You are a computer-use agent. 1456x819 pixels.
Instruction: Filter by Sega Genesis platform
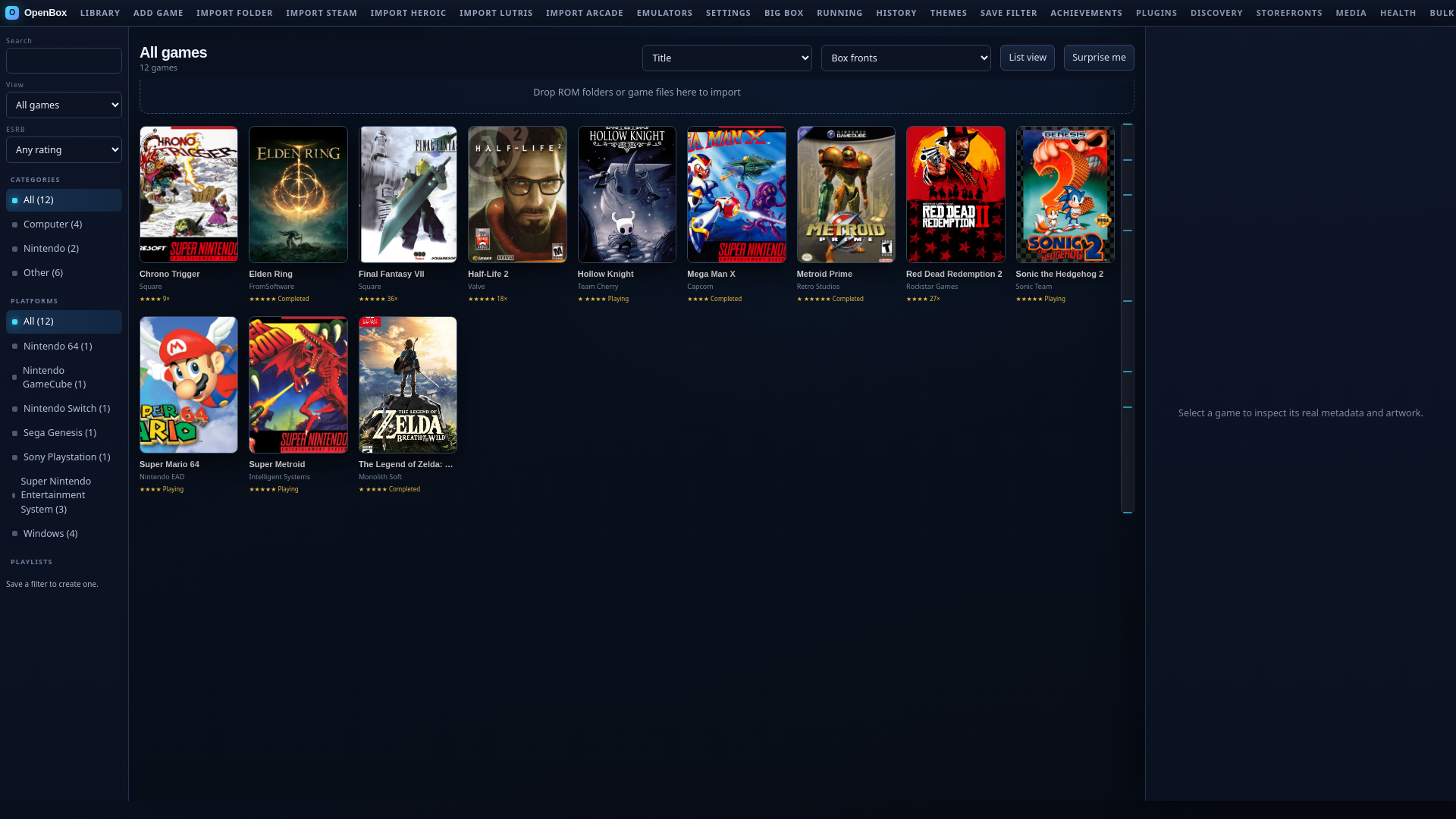[64, 433]
